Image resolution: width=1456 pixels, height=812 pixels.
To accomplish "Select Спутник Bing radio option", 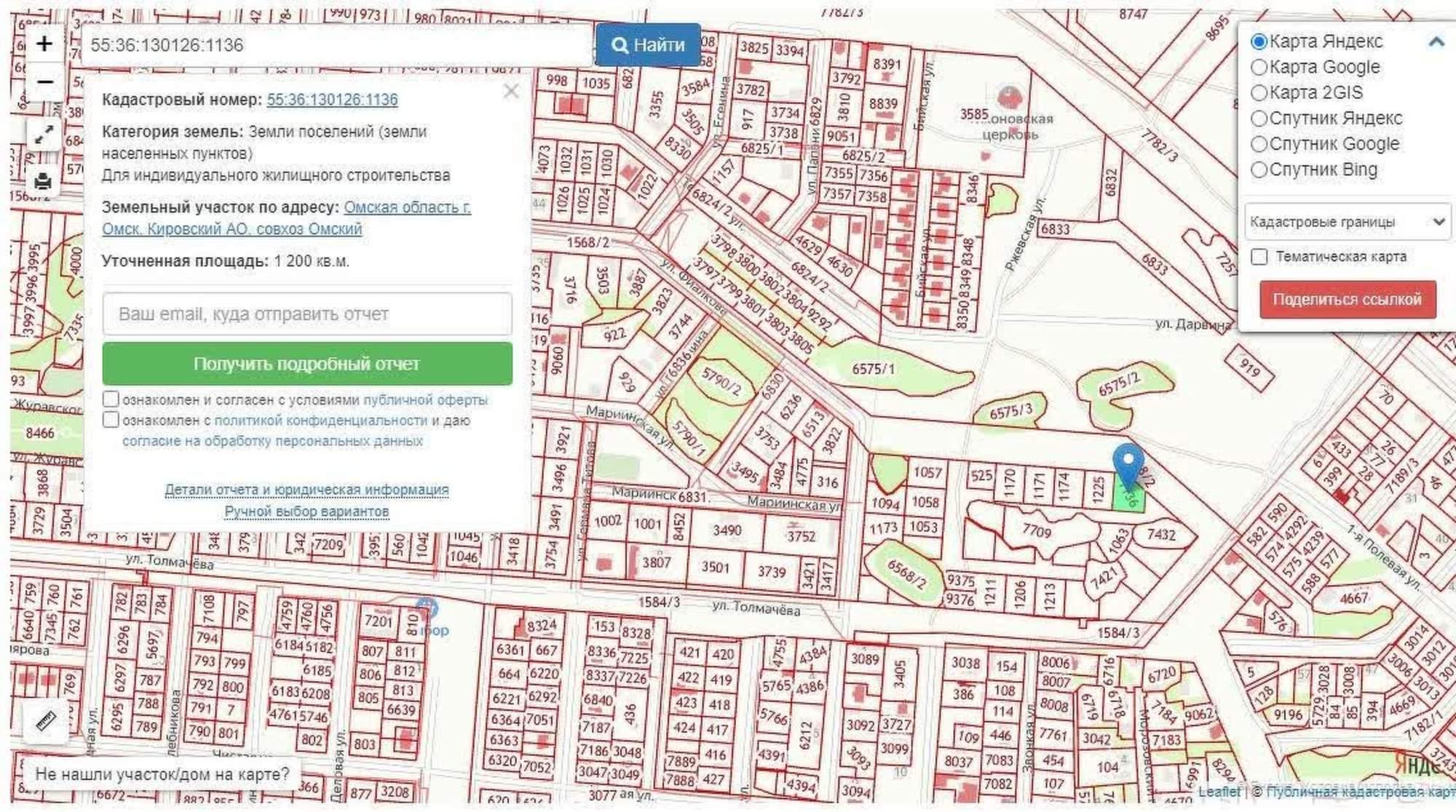I will (1259, 170).
